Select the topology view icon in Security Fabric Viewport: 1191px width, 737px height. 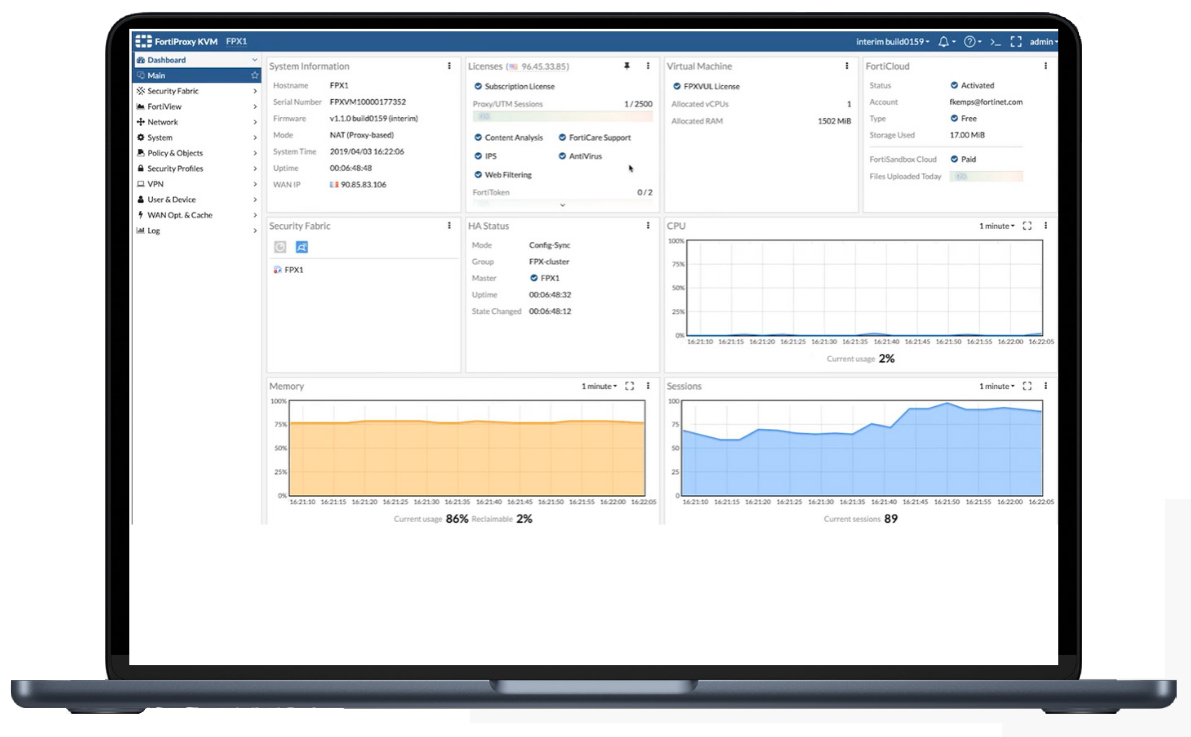click(x=302, y=247)
